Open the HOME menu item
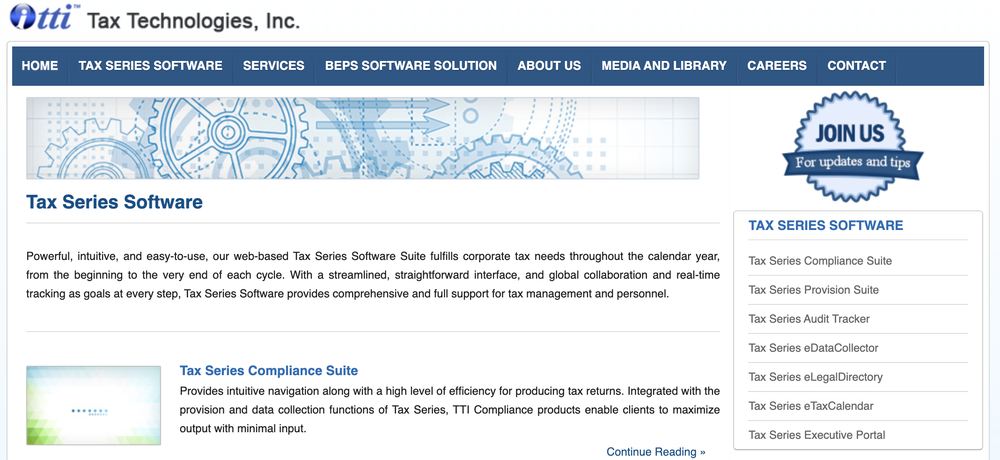The image size is (1000, 460). (x=40, y=66)
